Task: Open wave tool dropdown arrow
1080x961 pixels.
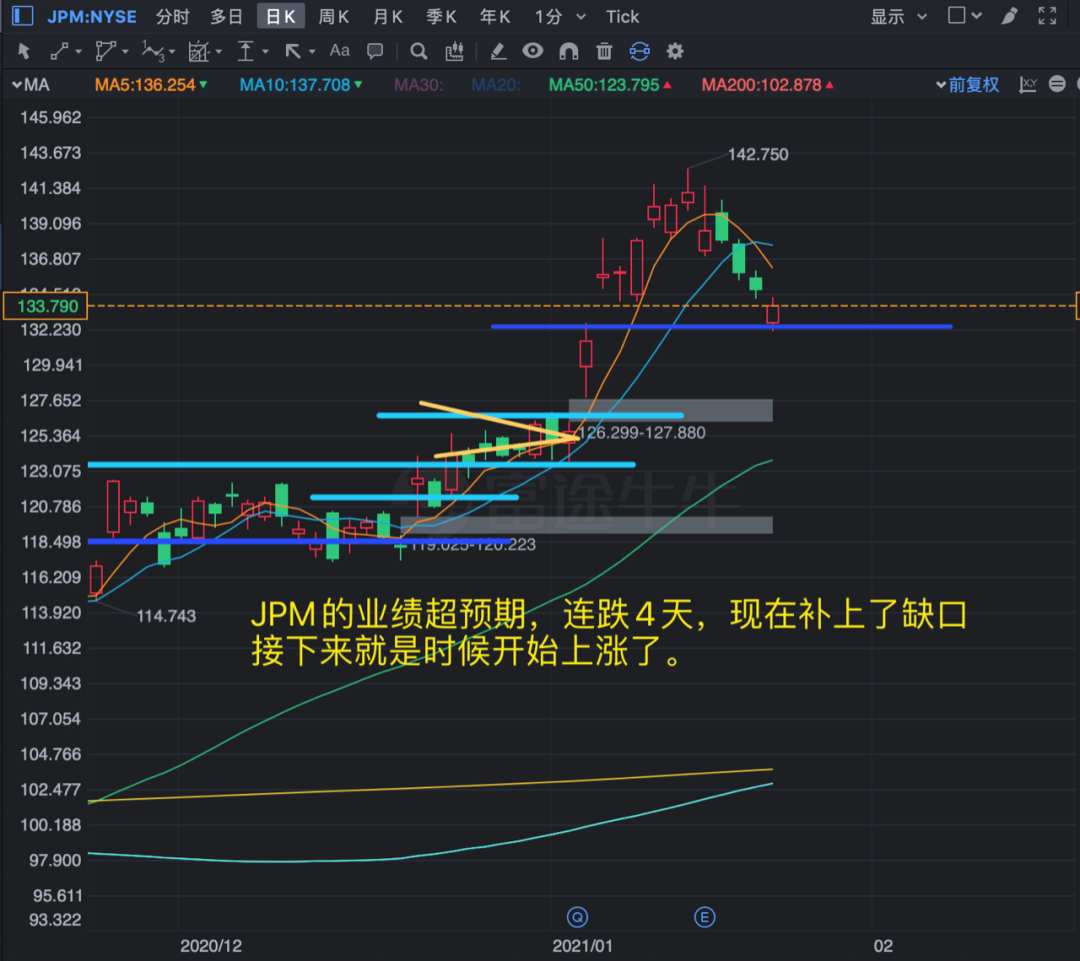Action: [x=172, y=52]
